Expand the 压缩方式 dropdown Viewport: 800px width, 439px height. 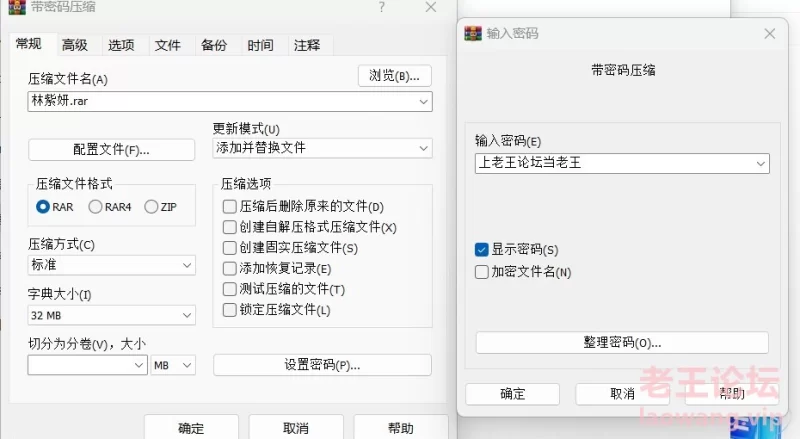(x=112, y=265)
